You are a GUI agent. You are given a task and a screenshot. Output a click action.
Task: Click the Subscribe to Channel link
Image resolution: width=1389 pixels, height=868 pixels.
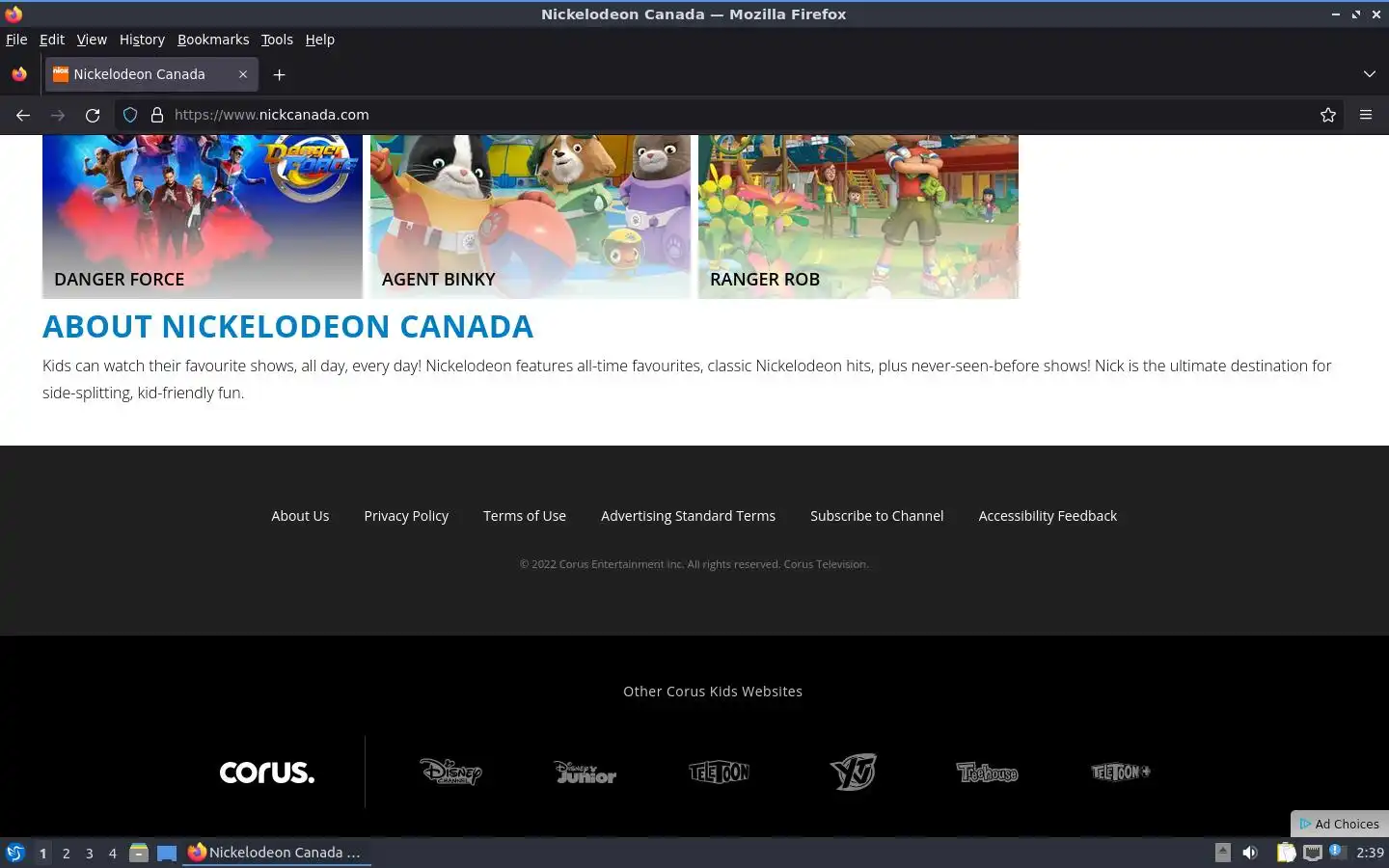(x=877, y=516)
